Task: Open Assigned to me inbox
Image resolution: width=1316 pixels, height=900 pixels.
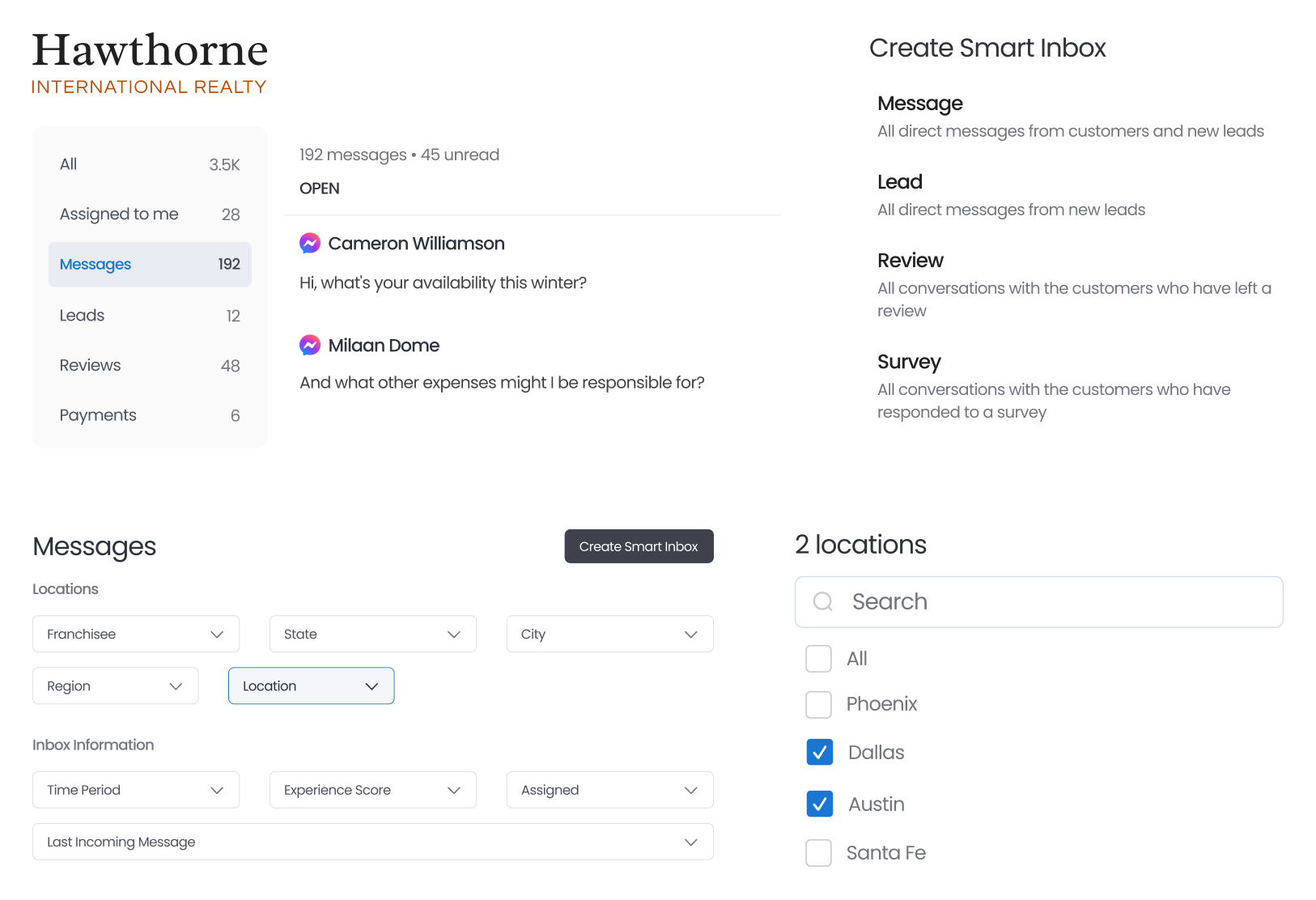Action: pos(150,214)
